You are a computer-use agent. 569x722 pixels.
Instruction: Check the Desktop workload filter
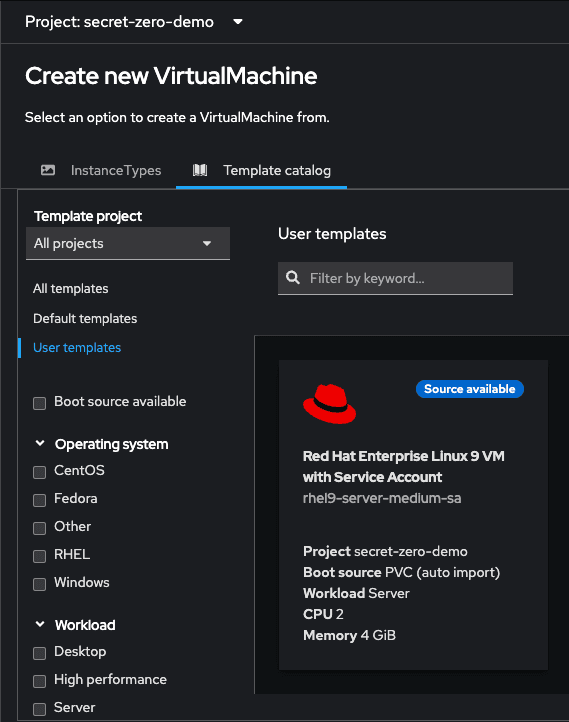(x=40, y=653)
